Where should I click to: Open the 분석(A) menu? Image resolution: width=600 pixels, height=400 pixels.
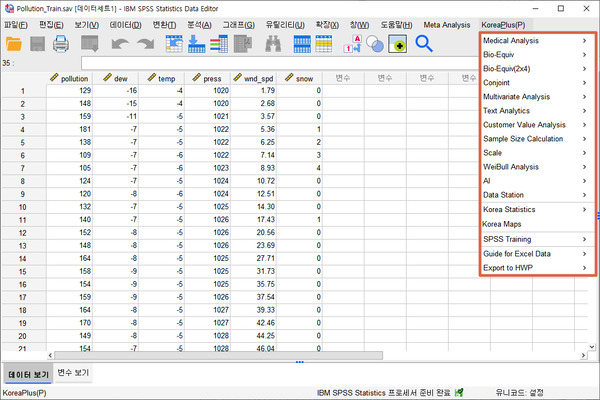[199, 25]
